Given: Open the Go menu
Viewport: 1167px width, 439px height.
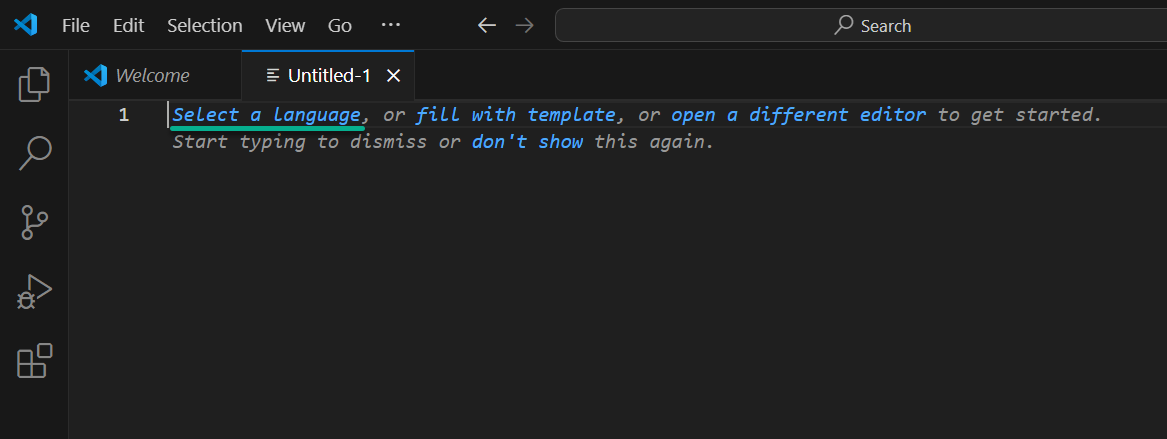Looking at the screenshot, I should (x=339, y=25).
